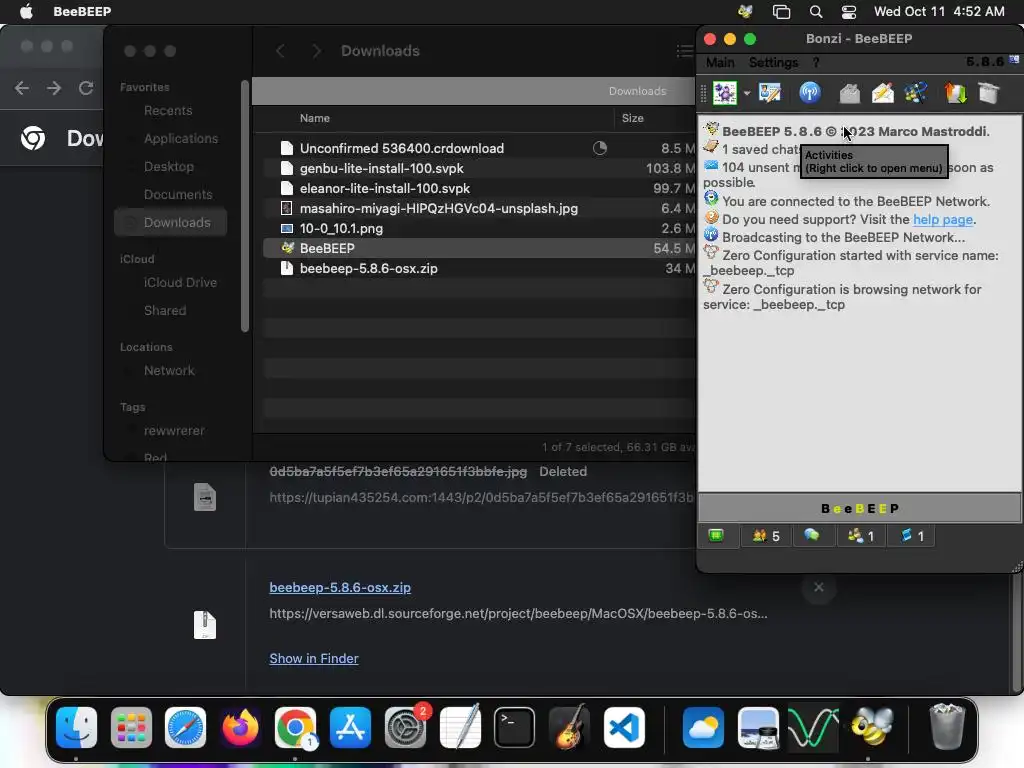Select the BeeBEEP app row in Finder
The image size is (1024, 768).
pos(479,248)
